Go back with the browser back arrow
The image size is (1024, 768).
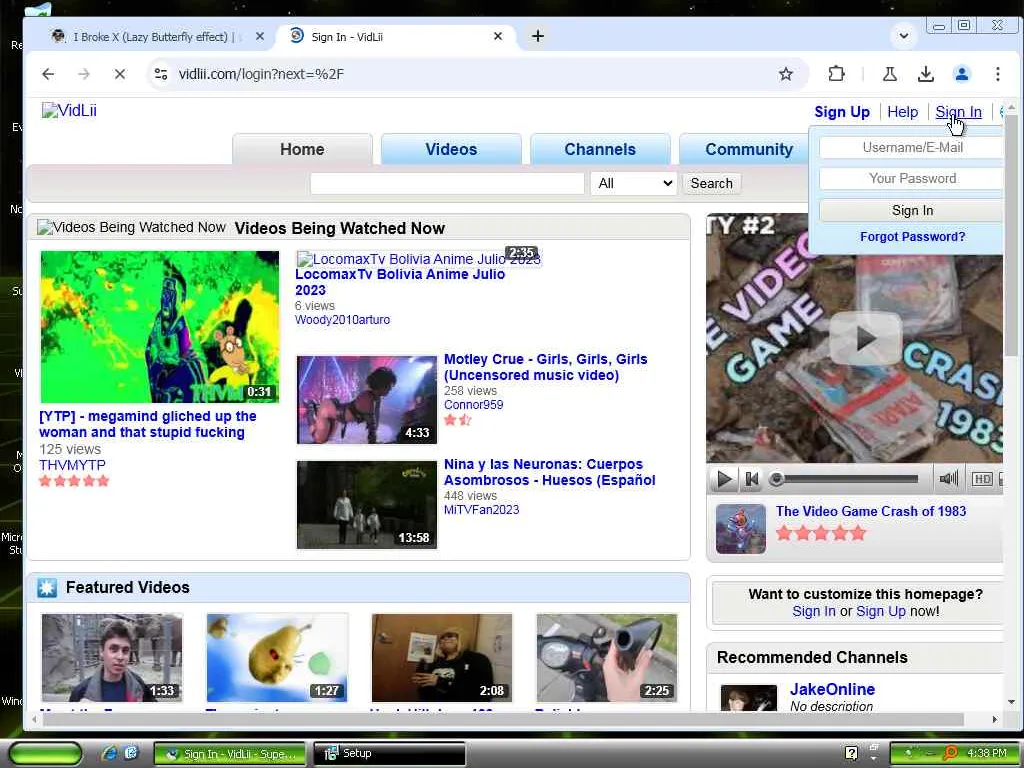click(x=48, y=74)
